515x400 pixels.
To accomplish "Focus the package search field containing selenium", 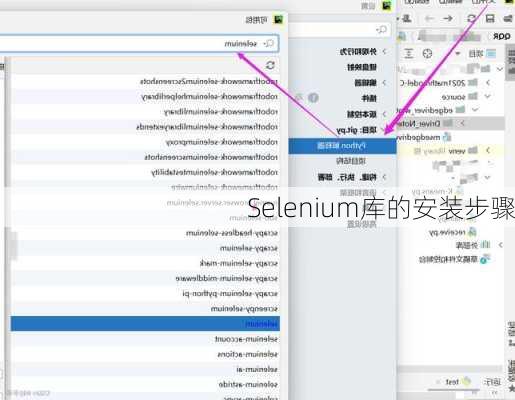I will 139,44.
